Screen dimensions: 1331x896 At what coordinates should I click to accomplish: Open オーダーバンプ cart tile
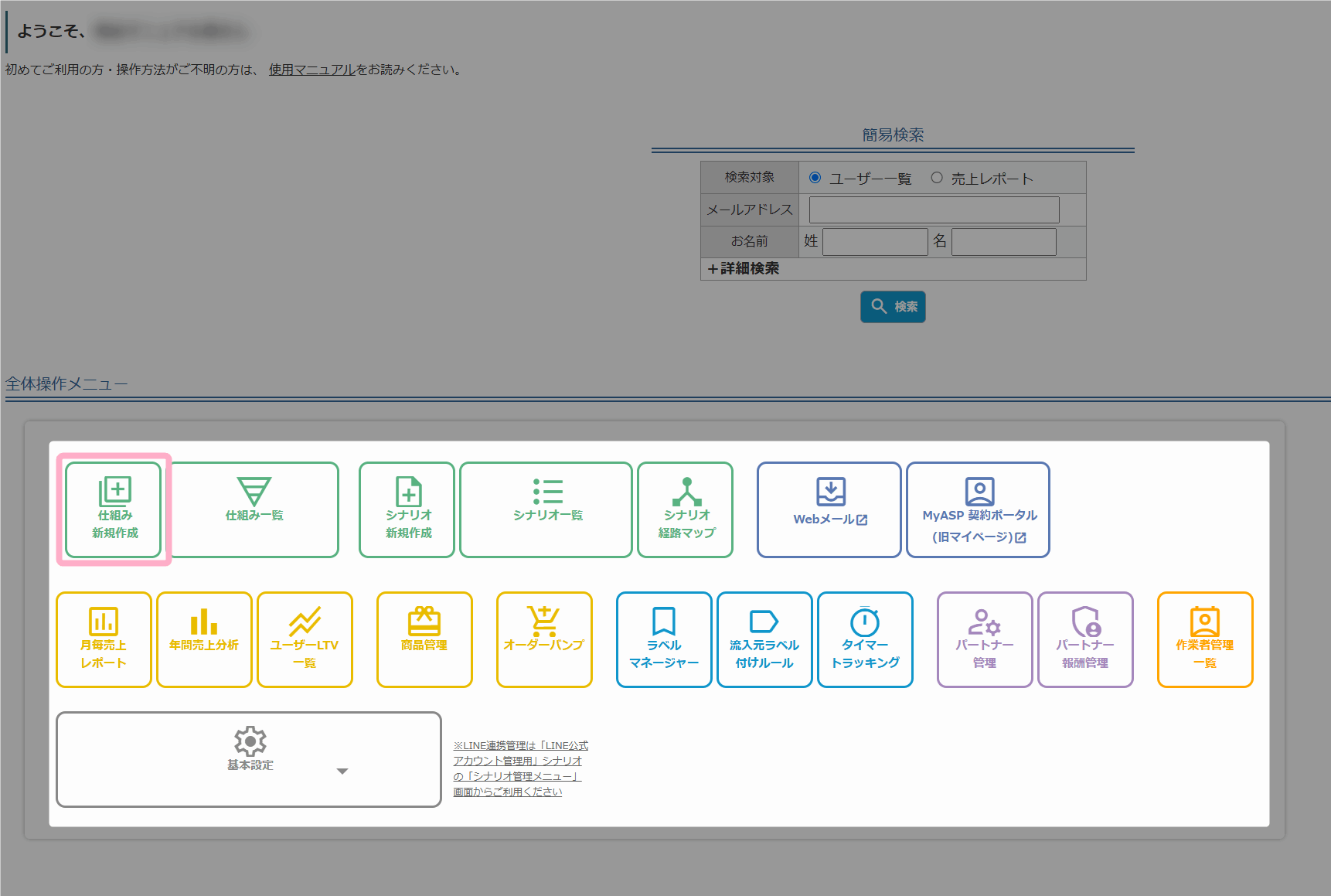544,639
